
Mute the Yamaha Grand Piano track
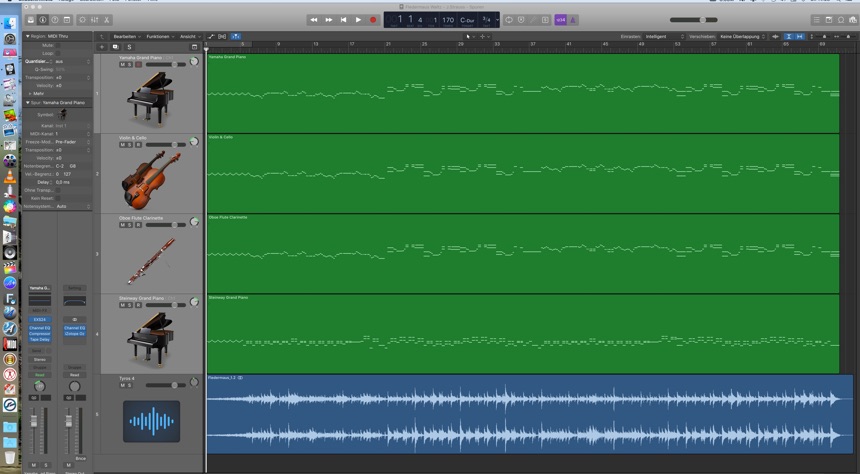[x=122, y=64]
